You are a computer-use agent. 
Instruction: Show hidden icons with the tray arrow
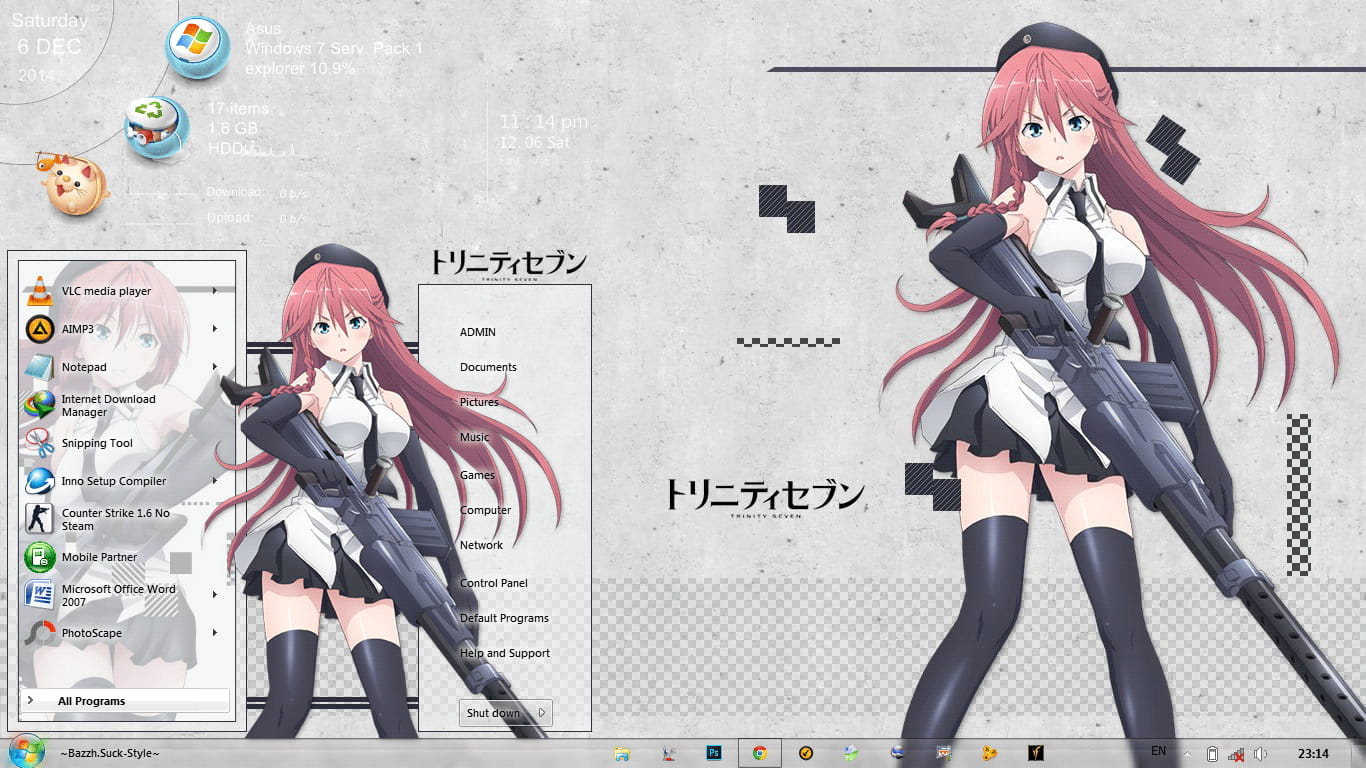pyautogui.click(x=1188, y=753)
